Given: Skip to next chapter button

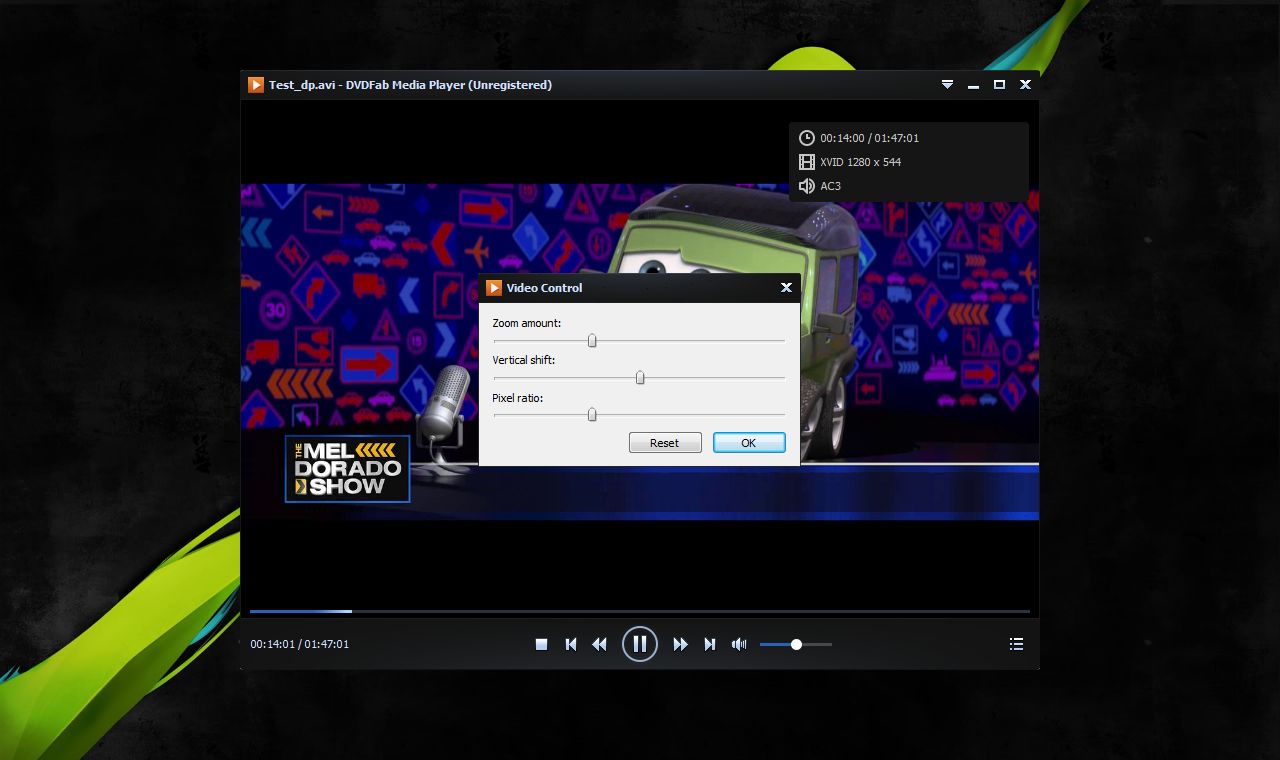Looking at the screenshot, I should [x=710, y=644].
